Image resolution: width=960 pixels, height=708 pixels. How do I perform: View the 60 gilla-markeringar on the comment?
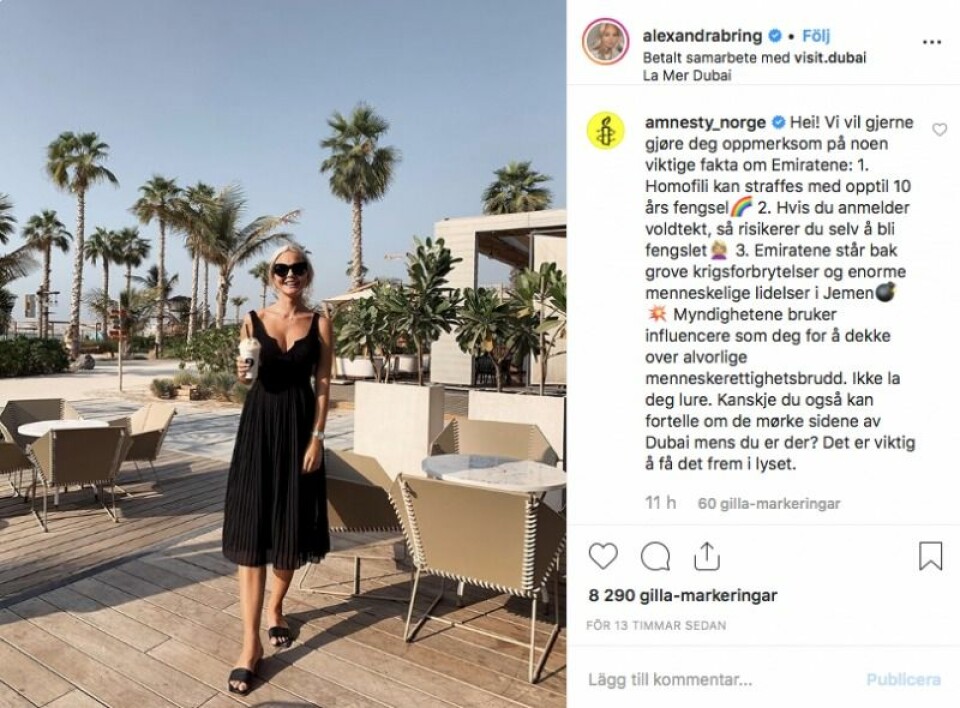769,503
